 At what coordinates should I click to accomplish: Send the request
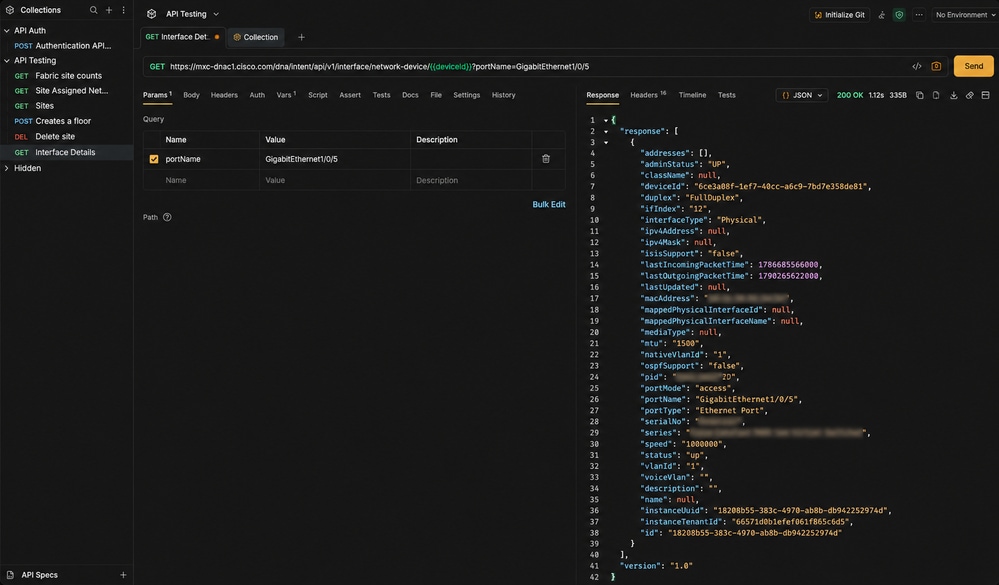tap(974, 66)
